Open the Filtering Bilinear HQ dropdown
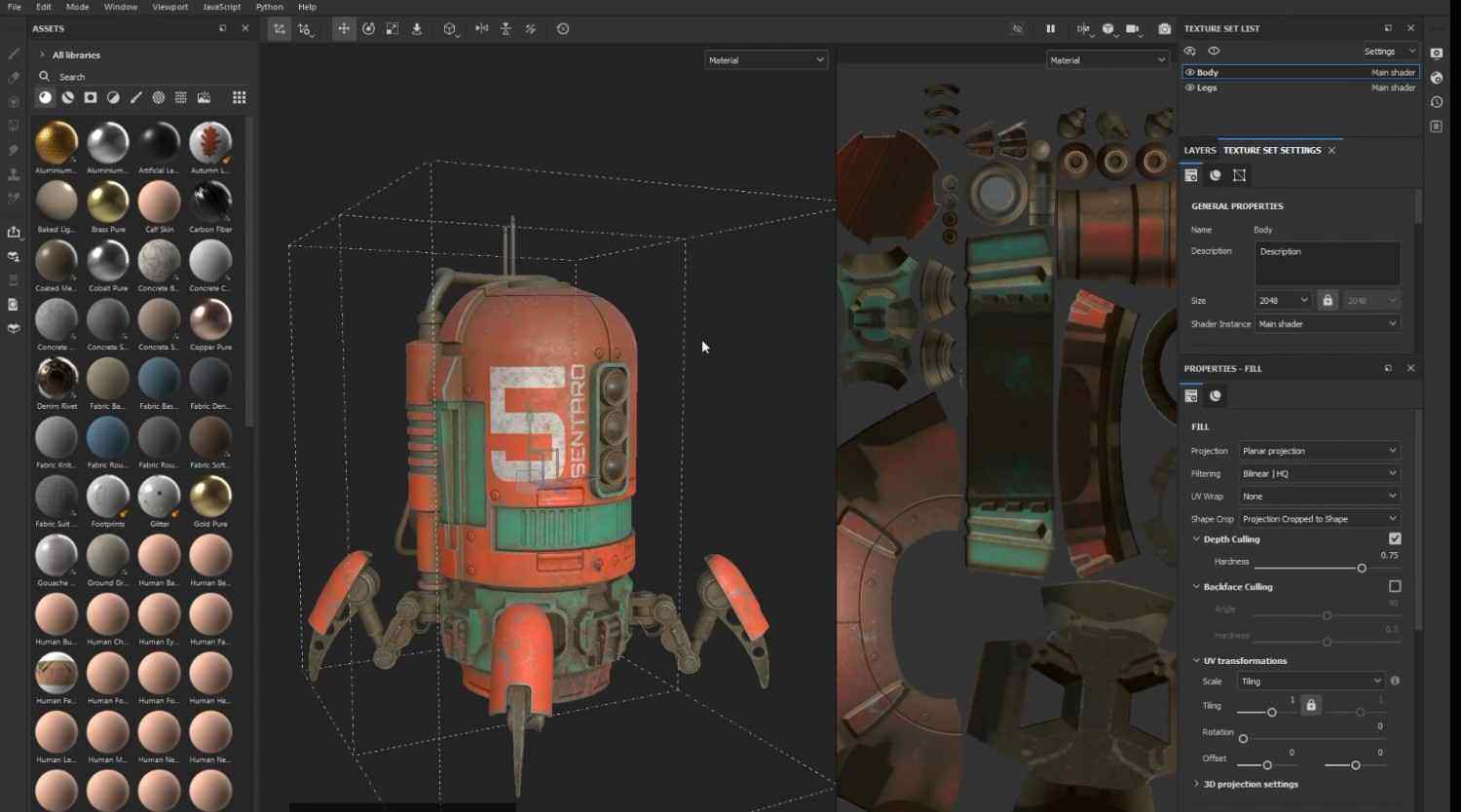Viewport: 1461px width, 812px height. [x=1320, y=473]
